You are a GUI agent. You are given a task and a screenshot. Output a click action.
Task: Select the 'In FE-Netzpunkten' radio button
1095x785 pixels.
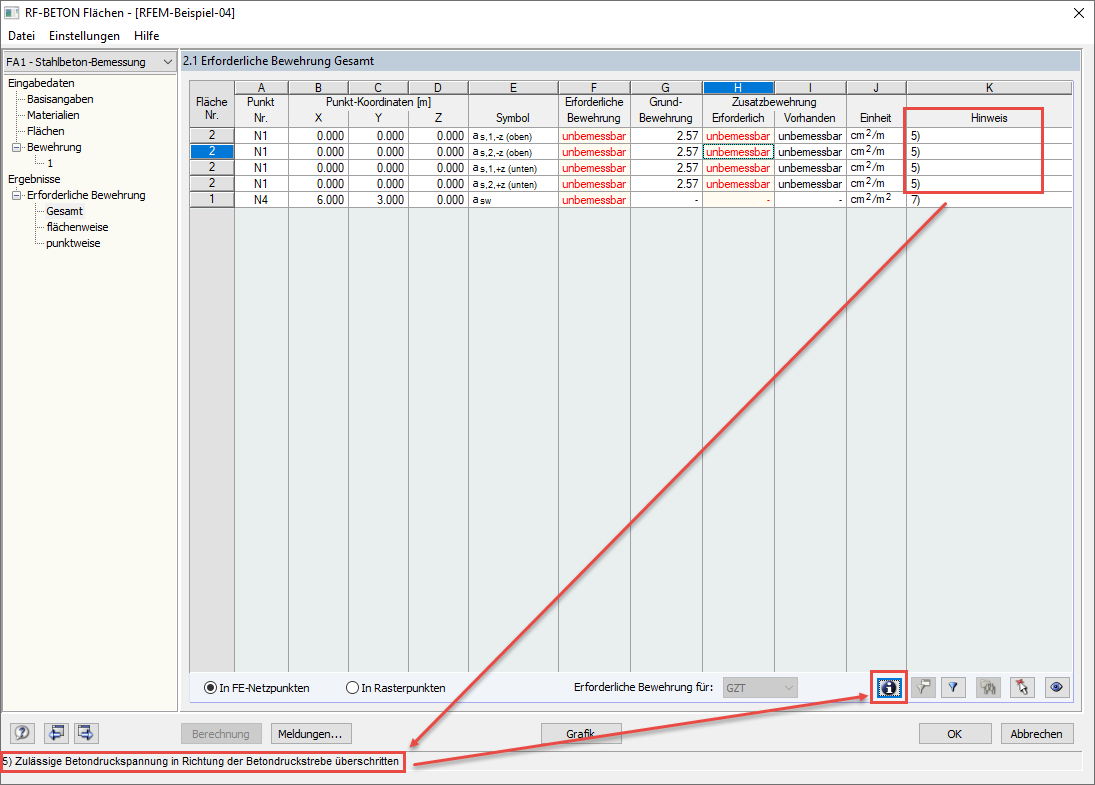pyautogui.click(x=210, y=688)
